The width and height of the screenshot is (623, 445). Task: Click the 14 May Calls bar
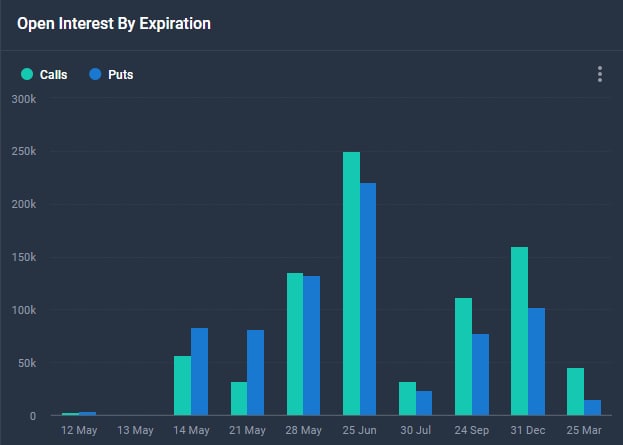point(182,385)
